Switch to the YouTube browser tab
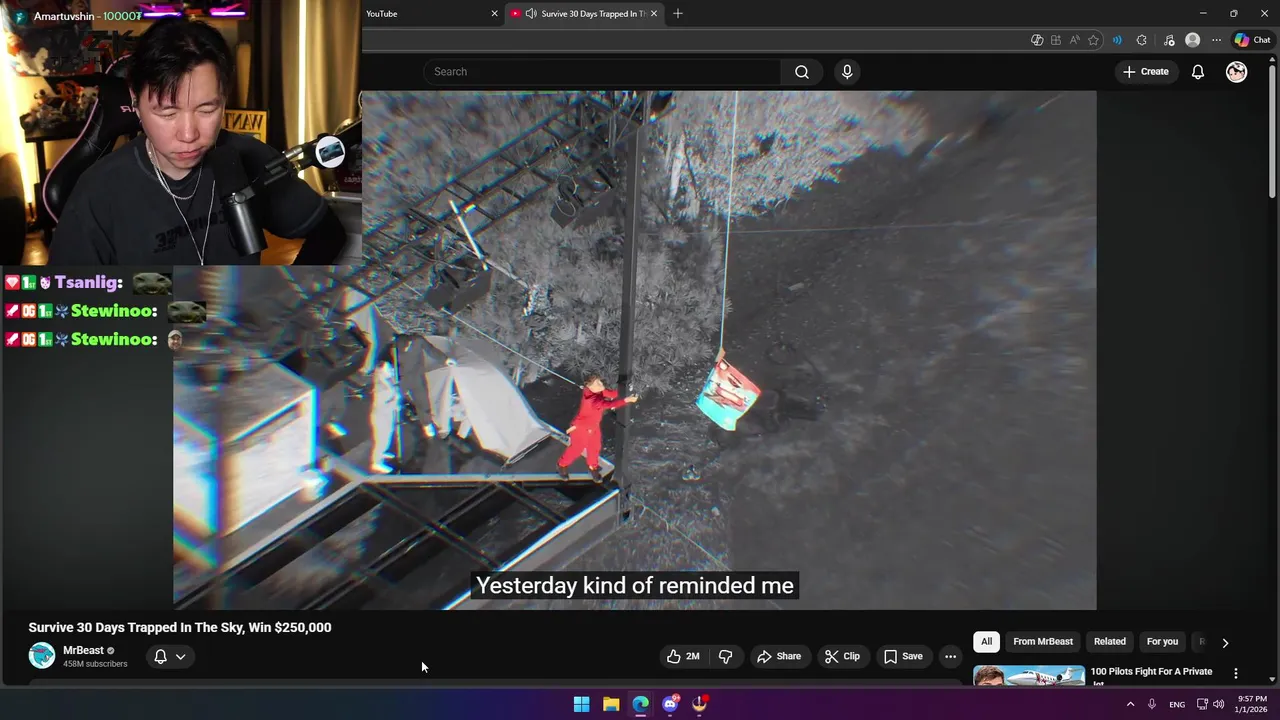This screenshot has width=1280, height=720. pos(430,14)
